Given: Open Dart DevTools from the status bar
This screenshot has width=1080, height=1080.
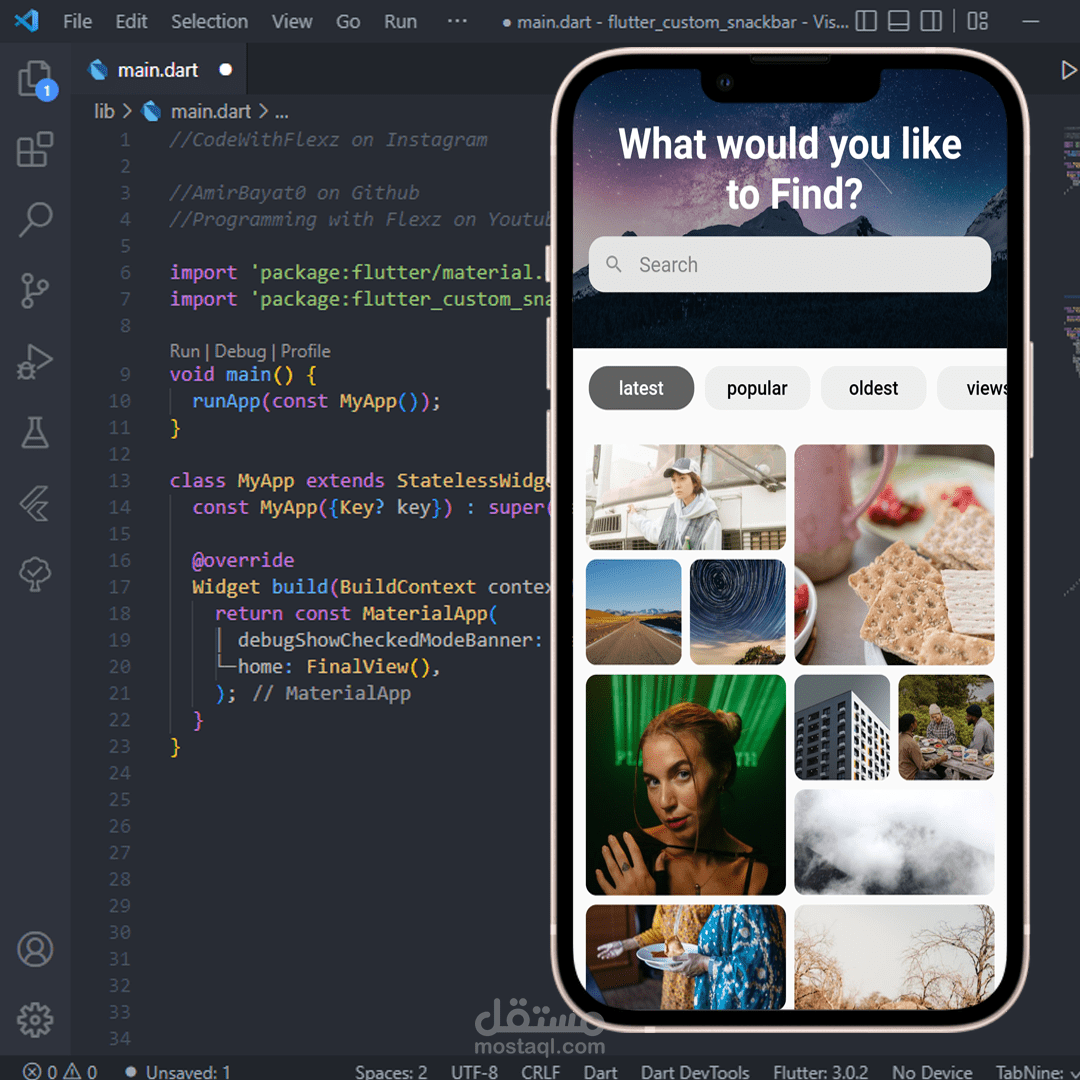Looking at the screenshot, I should point(695,1071).
